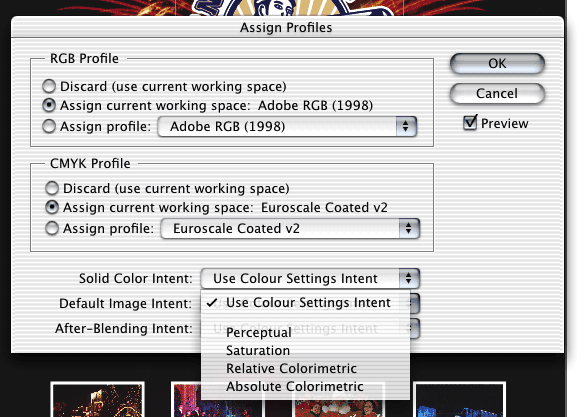
Task: Click the Cancel button
Action: (497, 93)
